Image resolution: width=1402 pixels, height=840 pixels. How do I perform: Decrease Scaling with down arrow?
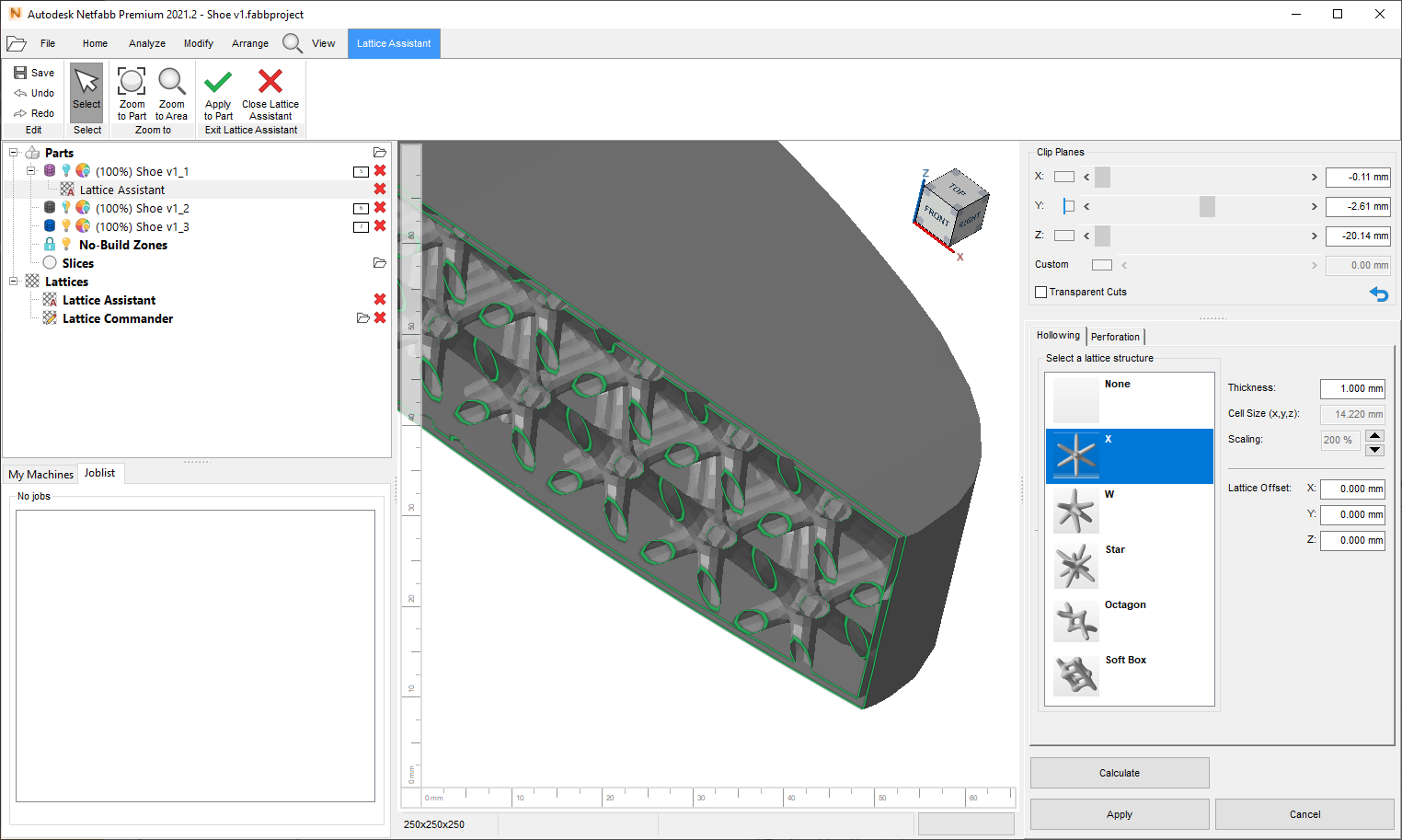[1374, 449]
